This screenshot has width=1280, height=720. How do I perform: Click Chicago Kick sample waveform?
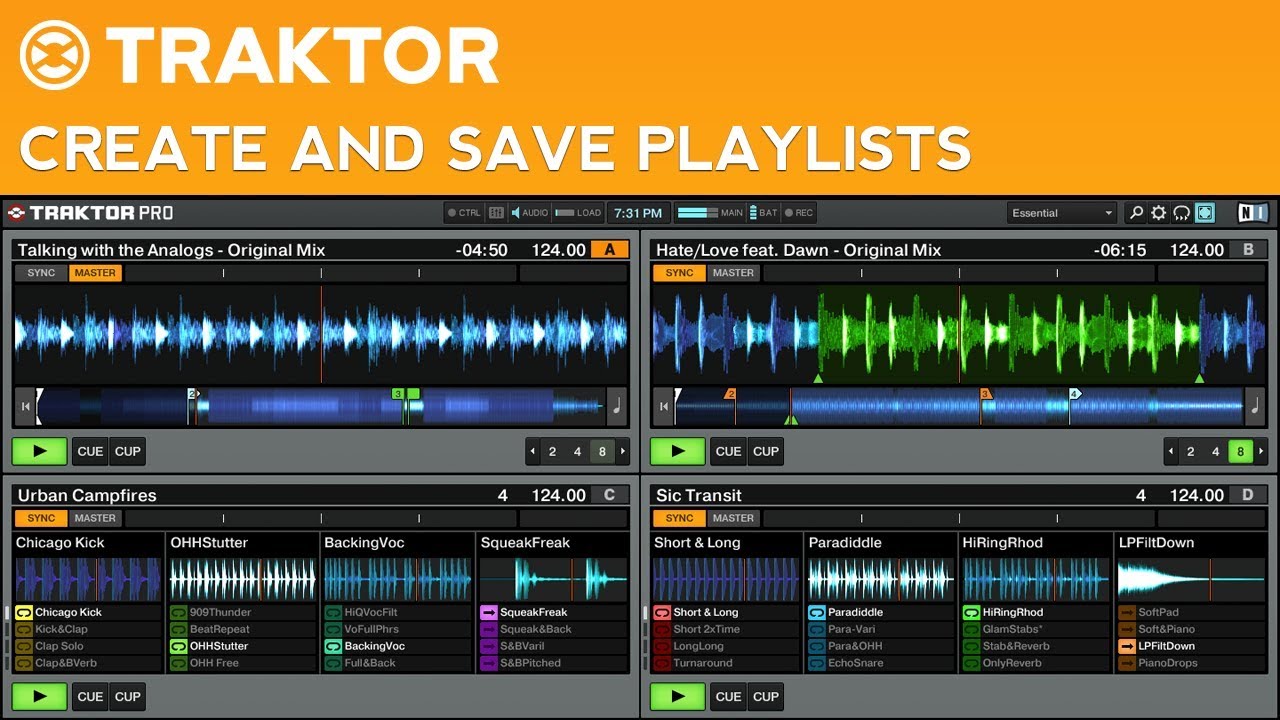89,579
